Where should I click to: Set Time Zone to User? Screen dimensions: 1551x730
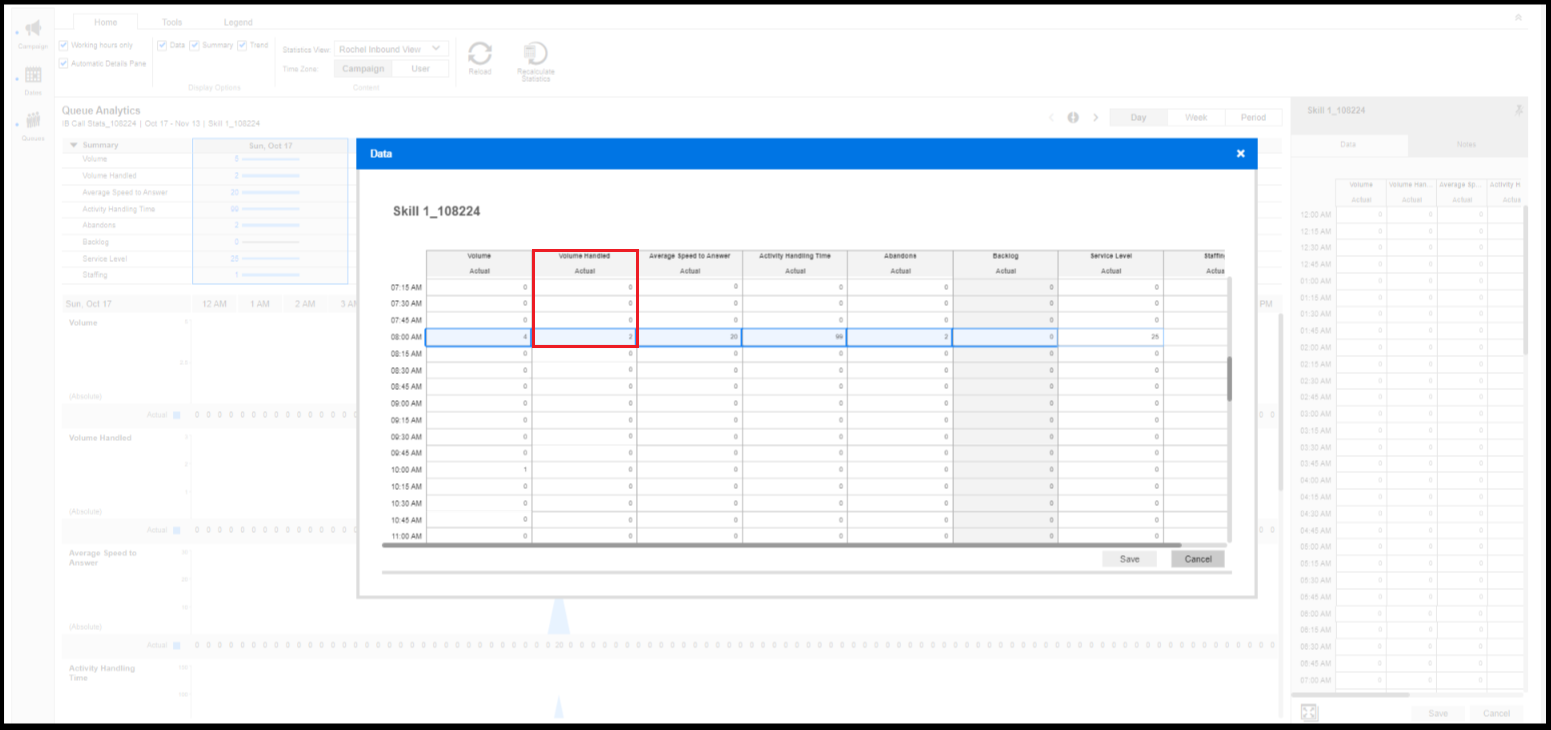pyautogui.click(x=421, y=69)
